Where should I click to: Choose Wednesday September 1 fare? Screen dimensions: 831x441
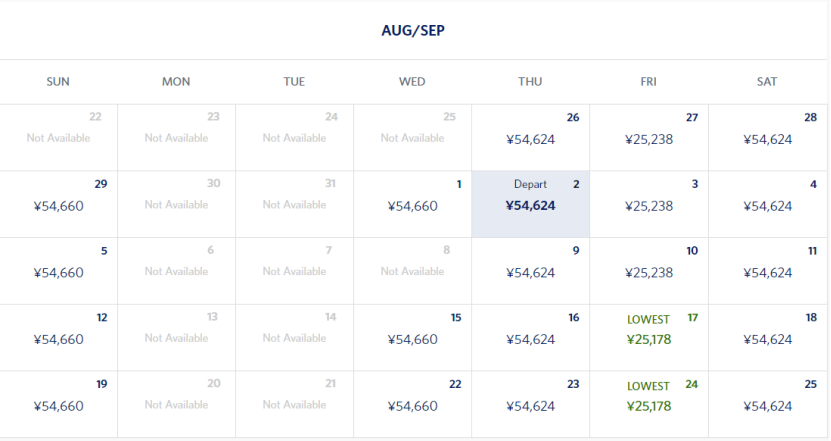click(x=412, y=205)
